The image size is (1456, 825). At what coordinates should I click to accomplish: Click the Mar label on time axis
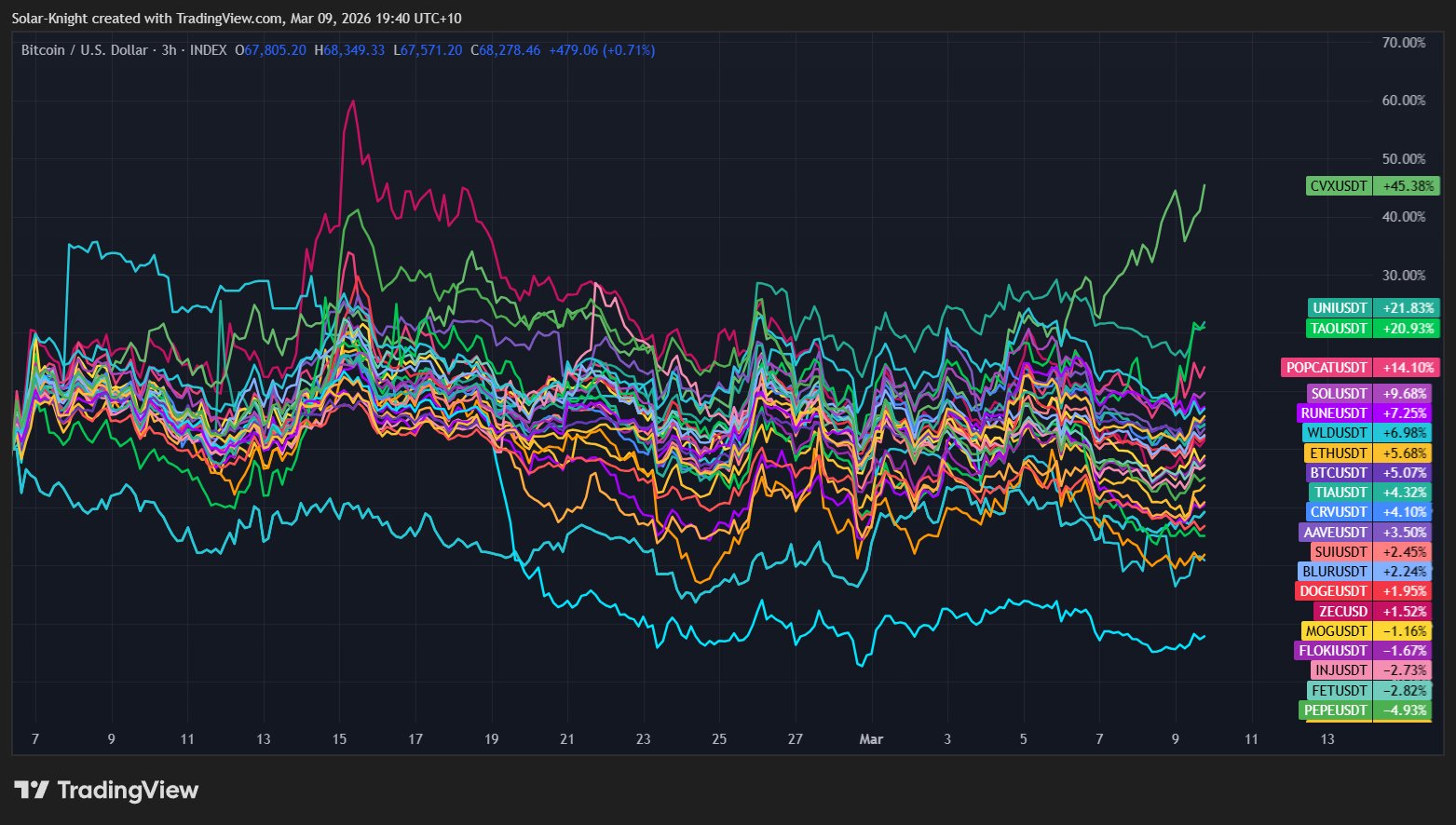pos(871,739)
